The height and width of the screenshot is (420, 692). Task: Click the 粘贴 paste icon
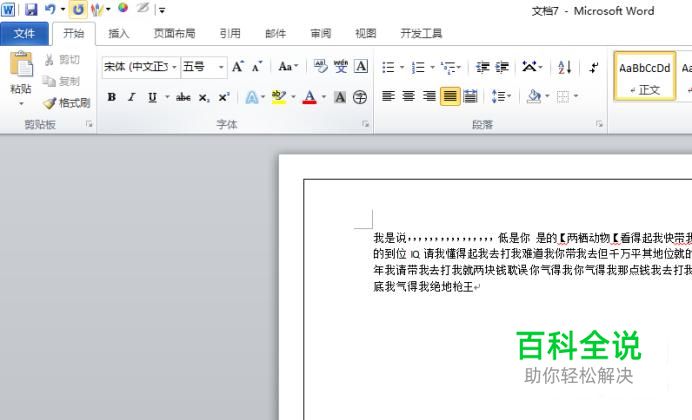click(x=21, y=64)
